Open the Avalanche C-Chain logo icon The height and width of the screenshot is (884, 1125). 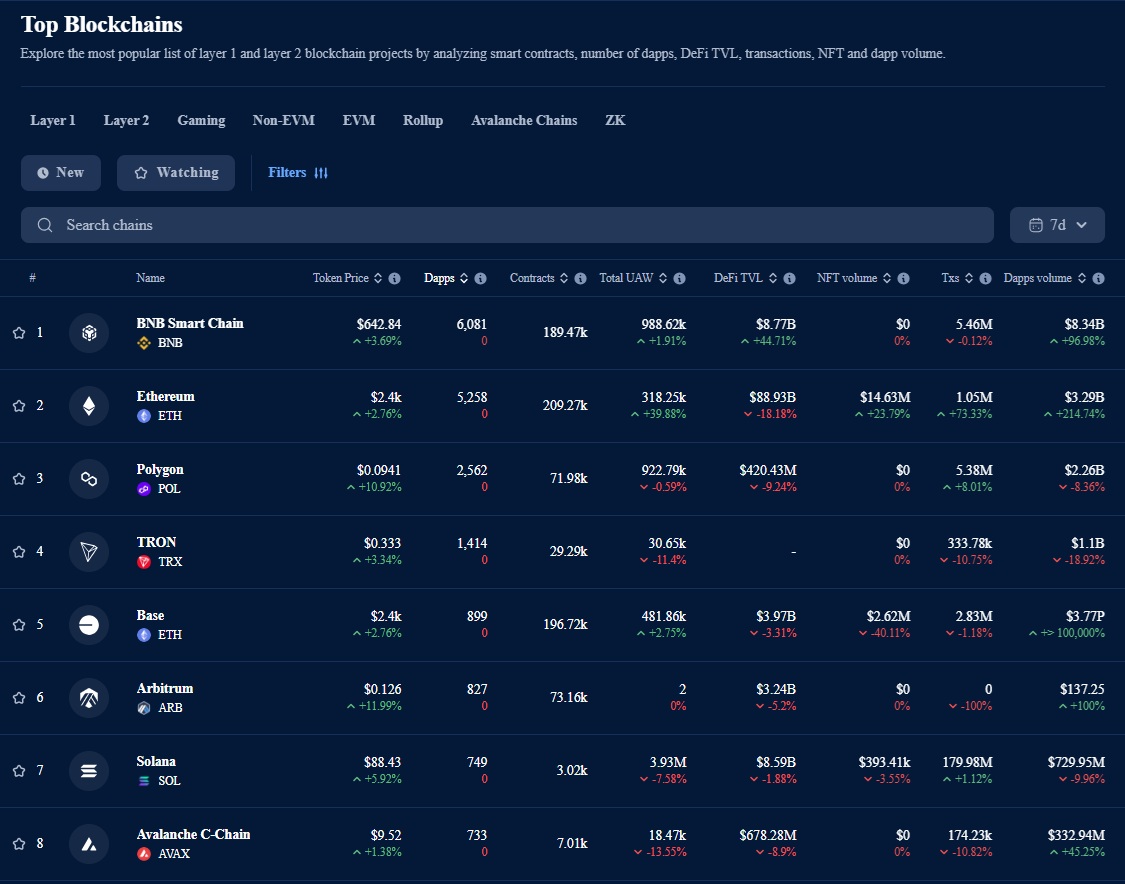(x=89, y=844)
